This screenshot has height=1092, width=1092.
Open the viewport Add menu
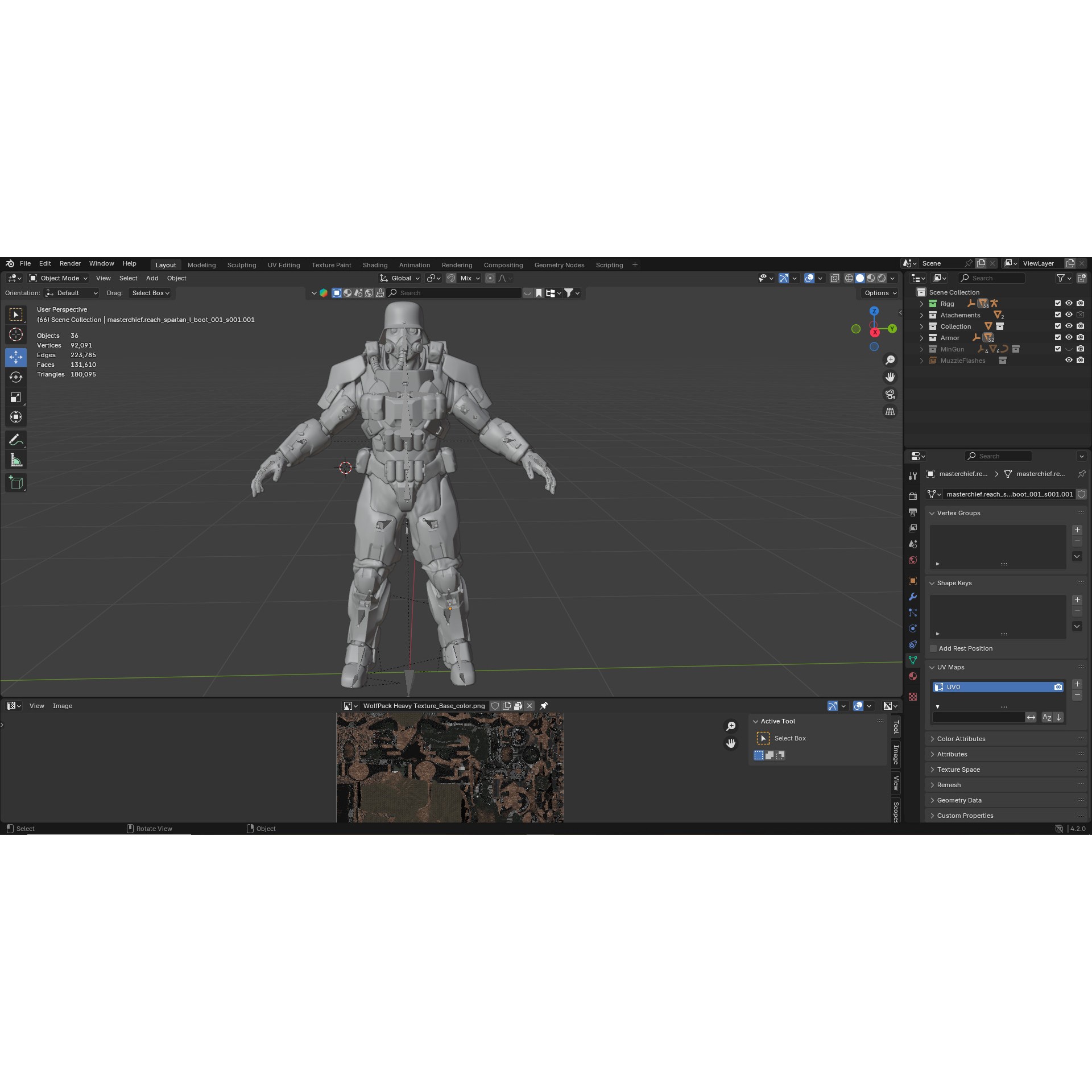(x=152, y=278)
